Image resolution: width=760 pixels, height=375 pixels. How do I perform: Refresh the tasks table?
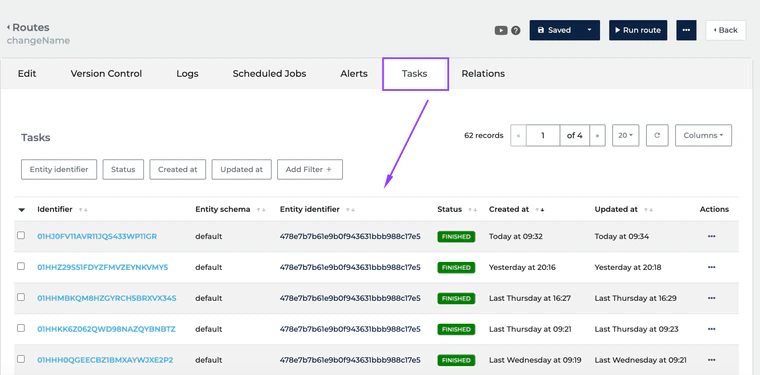pyautogui.click(x=657, y=136)
